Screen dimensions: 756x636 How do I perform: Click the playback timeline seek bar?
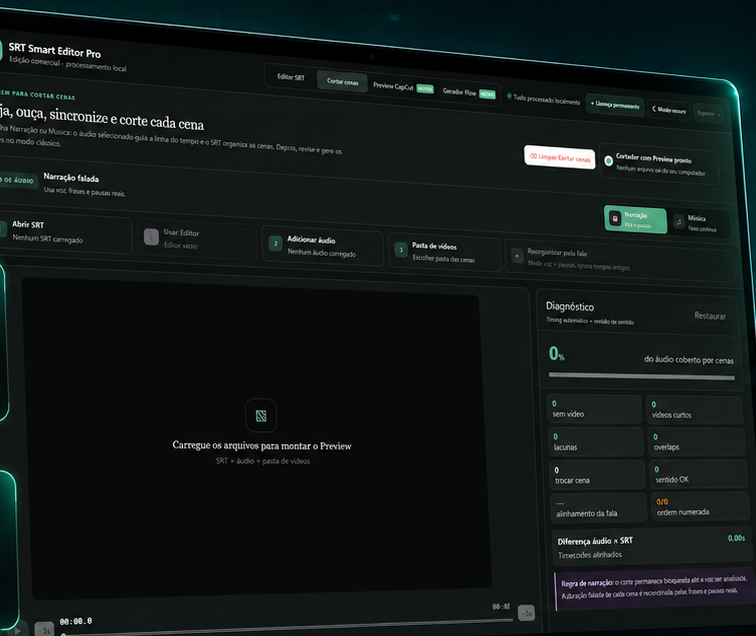[287, 626]
